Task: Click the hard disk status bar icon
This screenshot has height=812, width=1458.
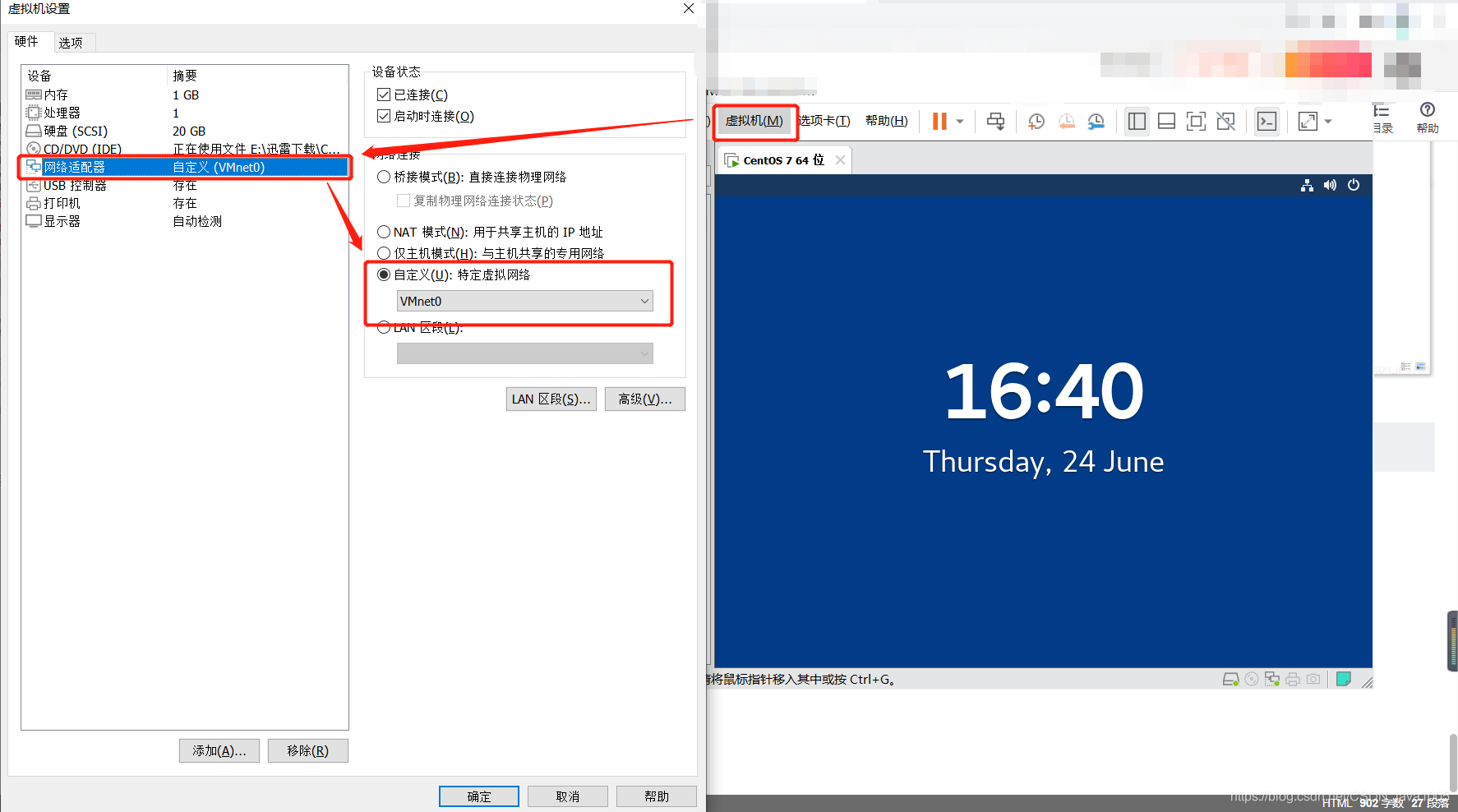Action: (1230, 679)
